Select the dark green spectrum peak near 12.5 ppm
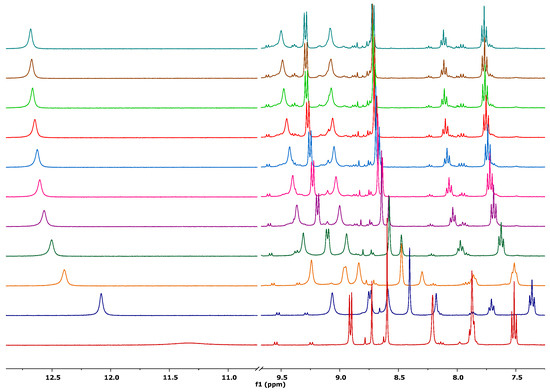This screenshot has height=392, width=550. pyautogui.click(x=52, y=248)
